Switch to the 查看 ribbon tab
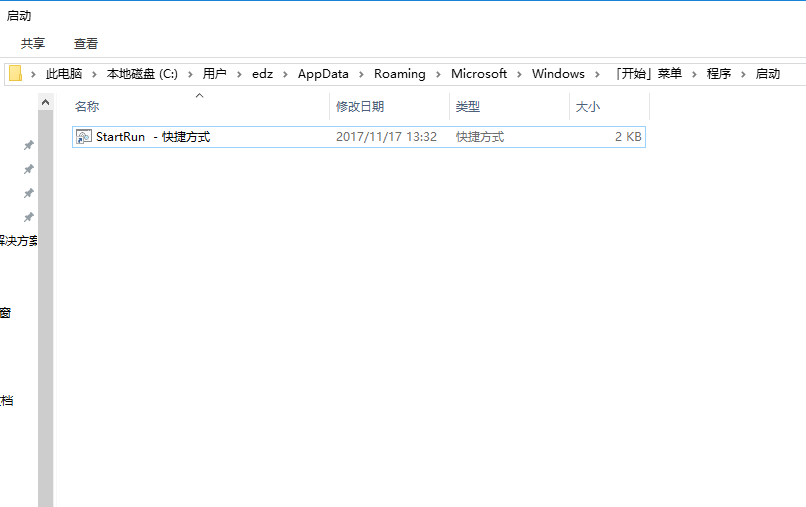The image size is (806, 507). pyautogui.click(x=86, y=43)
